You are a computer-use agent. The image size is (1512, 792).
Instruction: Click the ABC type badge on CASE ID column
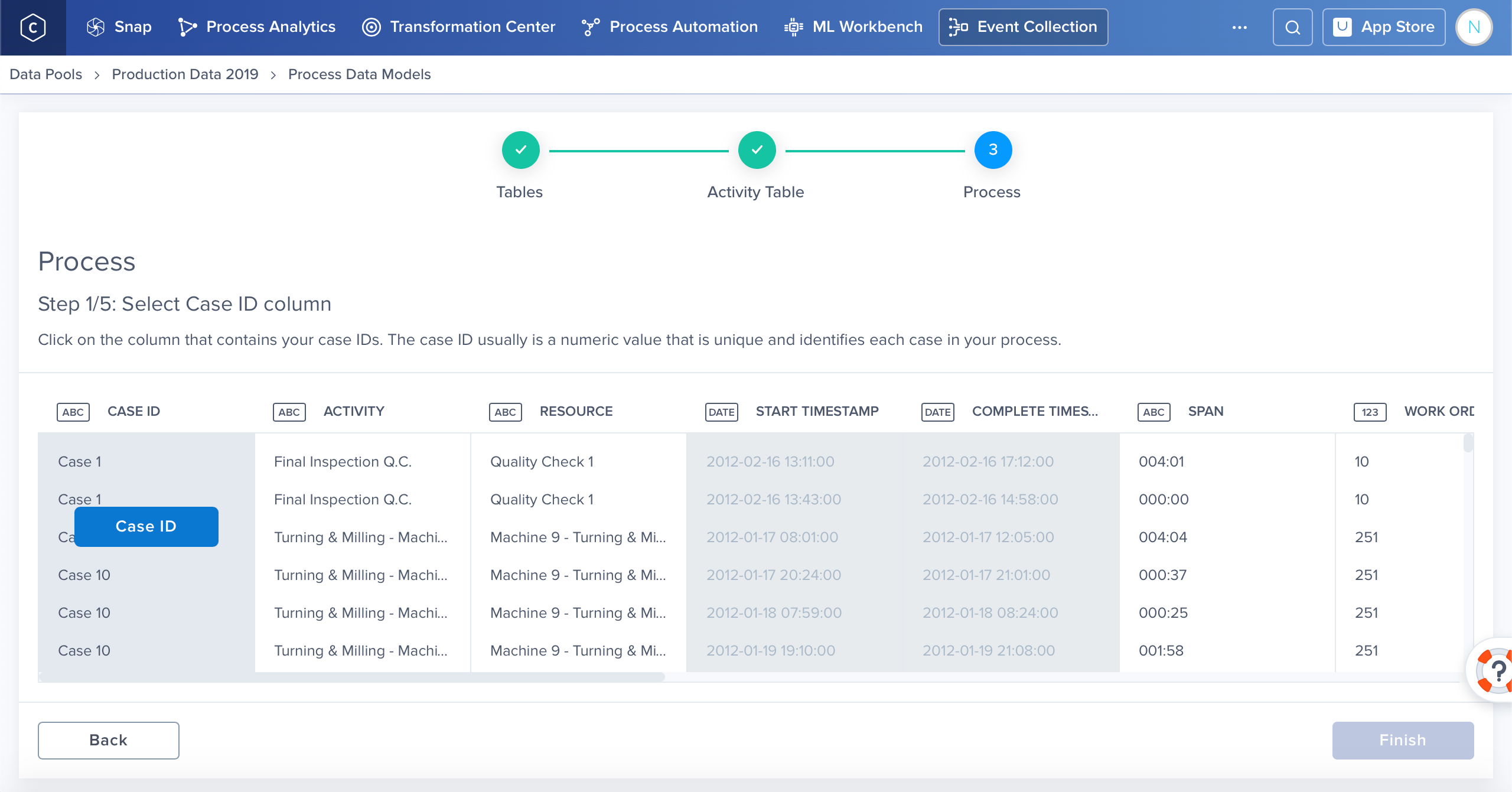[x=73, y=412]
